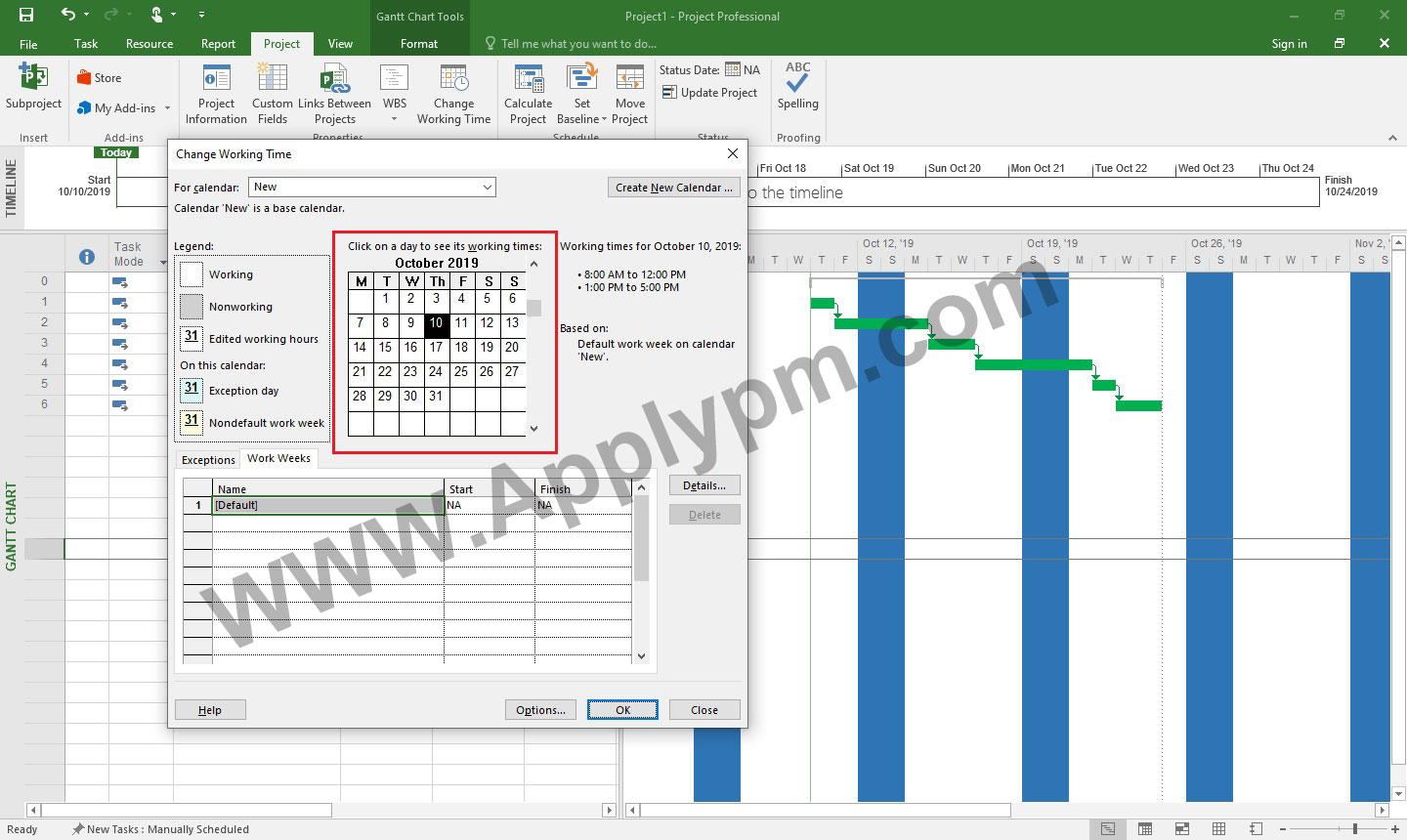Click Change Working Time in the ribbon
Viewport: 1407px width, 840px height.
point(453,94)
